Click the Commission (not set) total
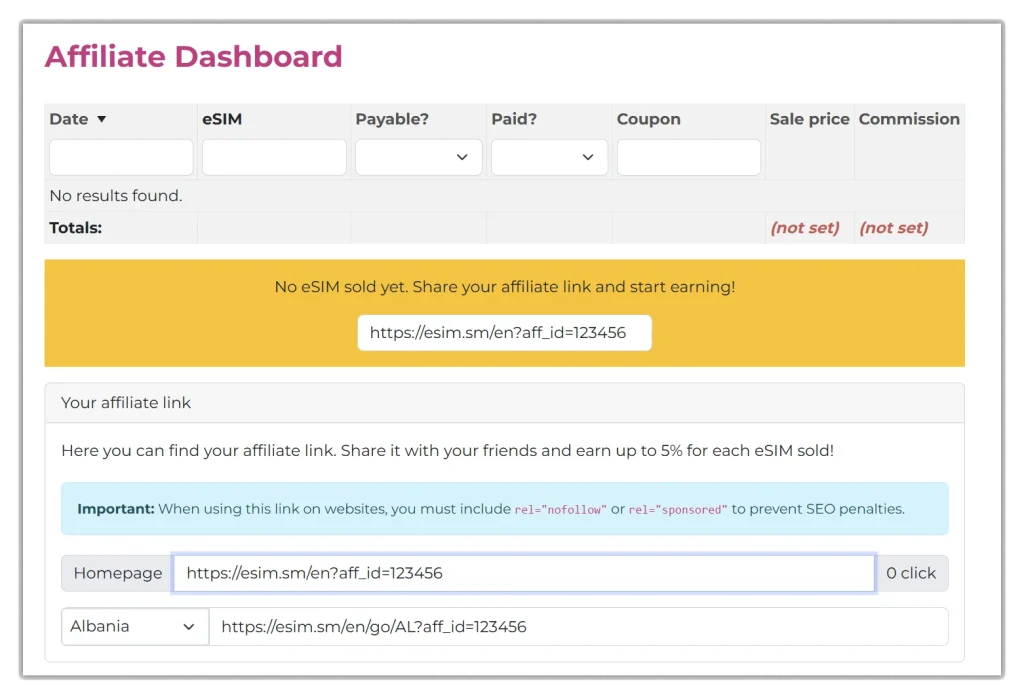This screenshot has height=699, width=1024. tap(893, 227)
